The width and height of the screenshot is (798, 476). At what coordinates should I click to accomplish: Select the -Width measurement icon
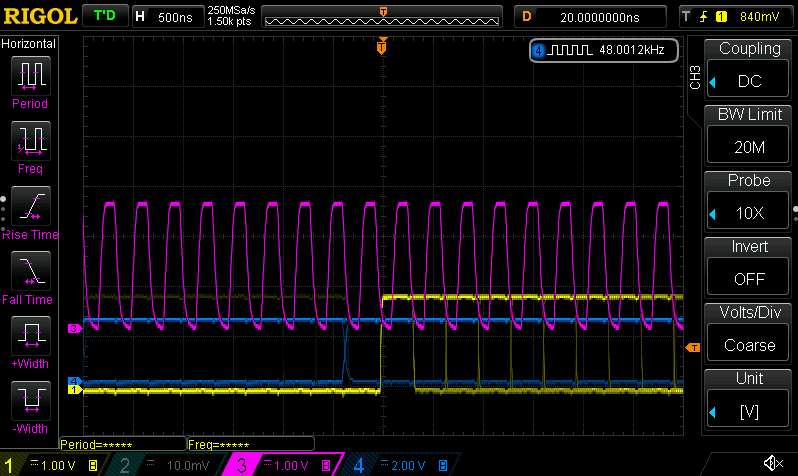tap(30, 400)
